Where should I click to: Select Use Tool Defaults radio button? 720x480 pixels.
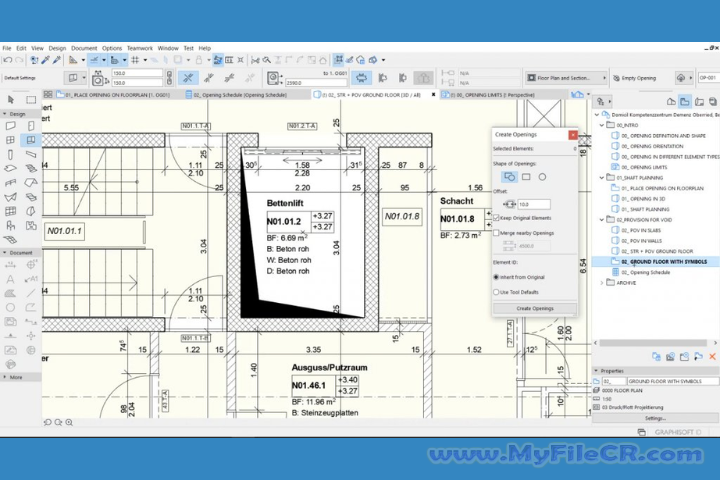[496, 292]
